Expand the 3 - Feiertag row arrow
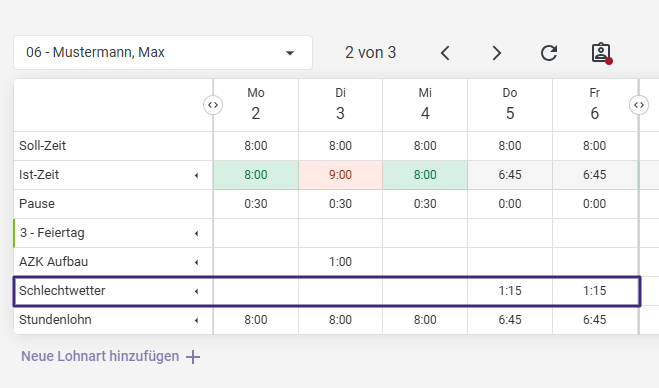Viewport: 659px width, 388px height. pos(196,233)
